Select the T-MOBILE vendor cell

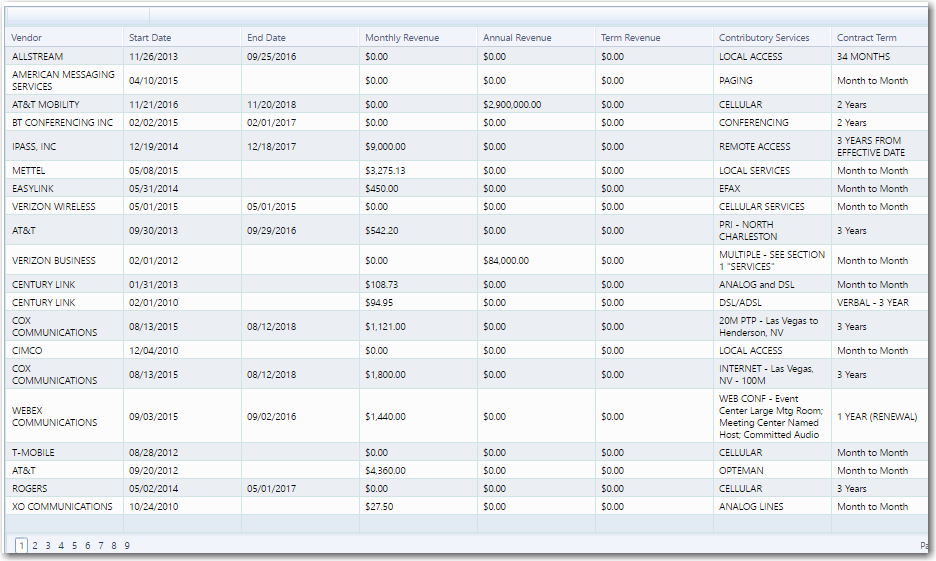(64, 452)
